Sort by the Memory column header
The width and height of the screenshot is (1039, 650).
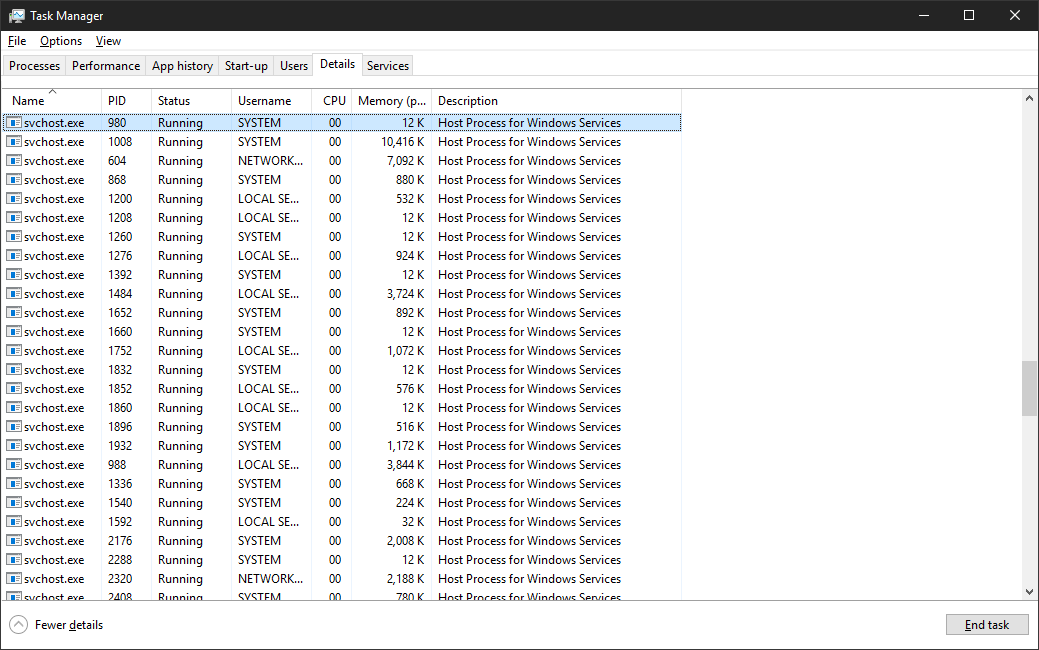(392, 101)
